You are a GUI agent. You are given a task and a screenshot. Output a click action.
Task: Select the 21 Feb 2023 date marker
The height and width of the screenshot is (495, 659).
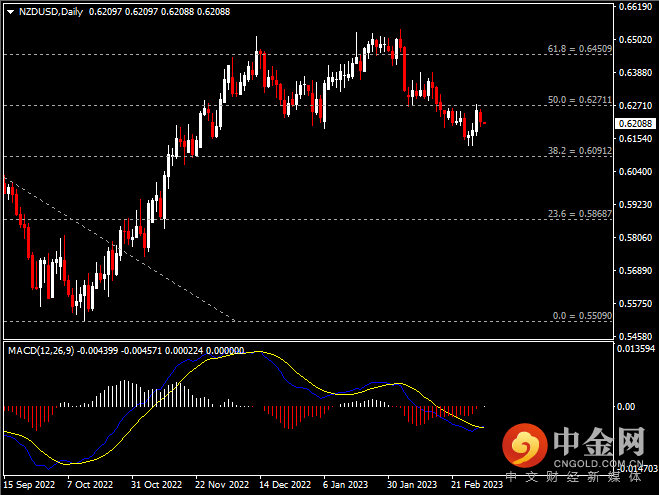tap(478, 485)
